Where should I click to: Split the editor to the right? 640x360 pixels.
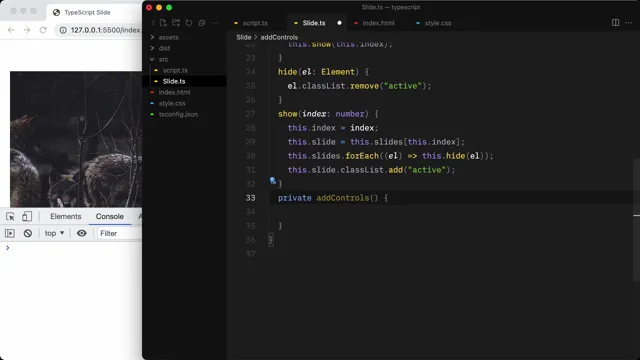pos(616,23)
